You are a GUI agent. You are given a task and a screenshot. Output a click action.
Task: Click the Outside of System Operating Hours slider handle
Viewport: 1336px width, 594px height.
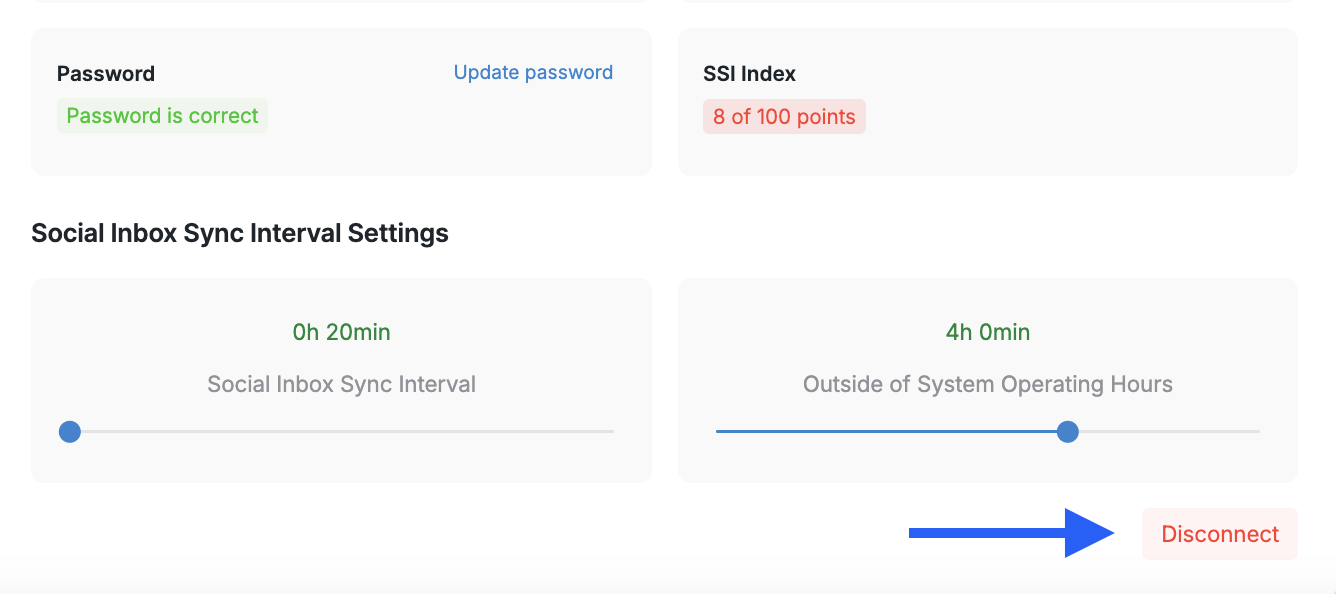(x=1068, y=432)
